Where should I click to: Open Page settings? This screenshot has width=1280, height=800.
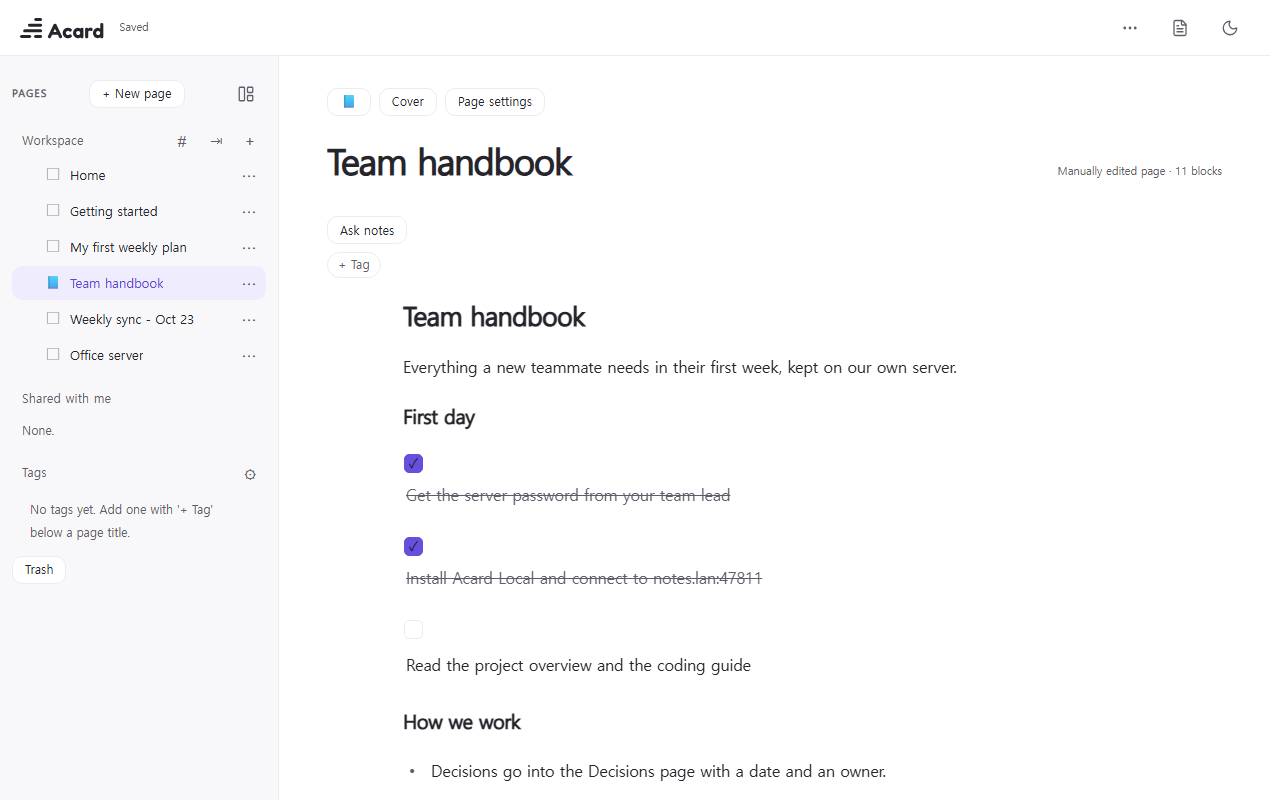[x=495, y=102]
